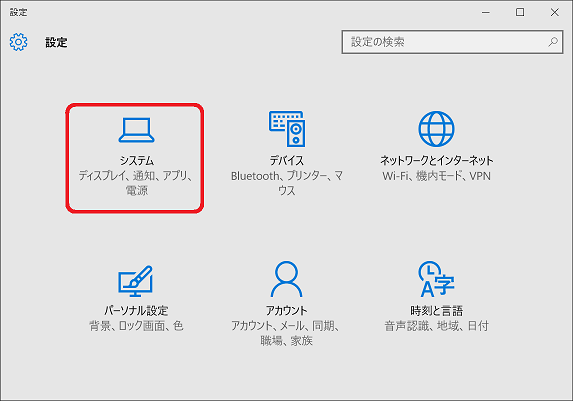The image size is (573, 401).
Task: Click the 背景、ロック画面、色 description
Action: [136, 326]
